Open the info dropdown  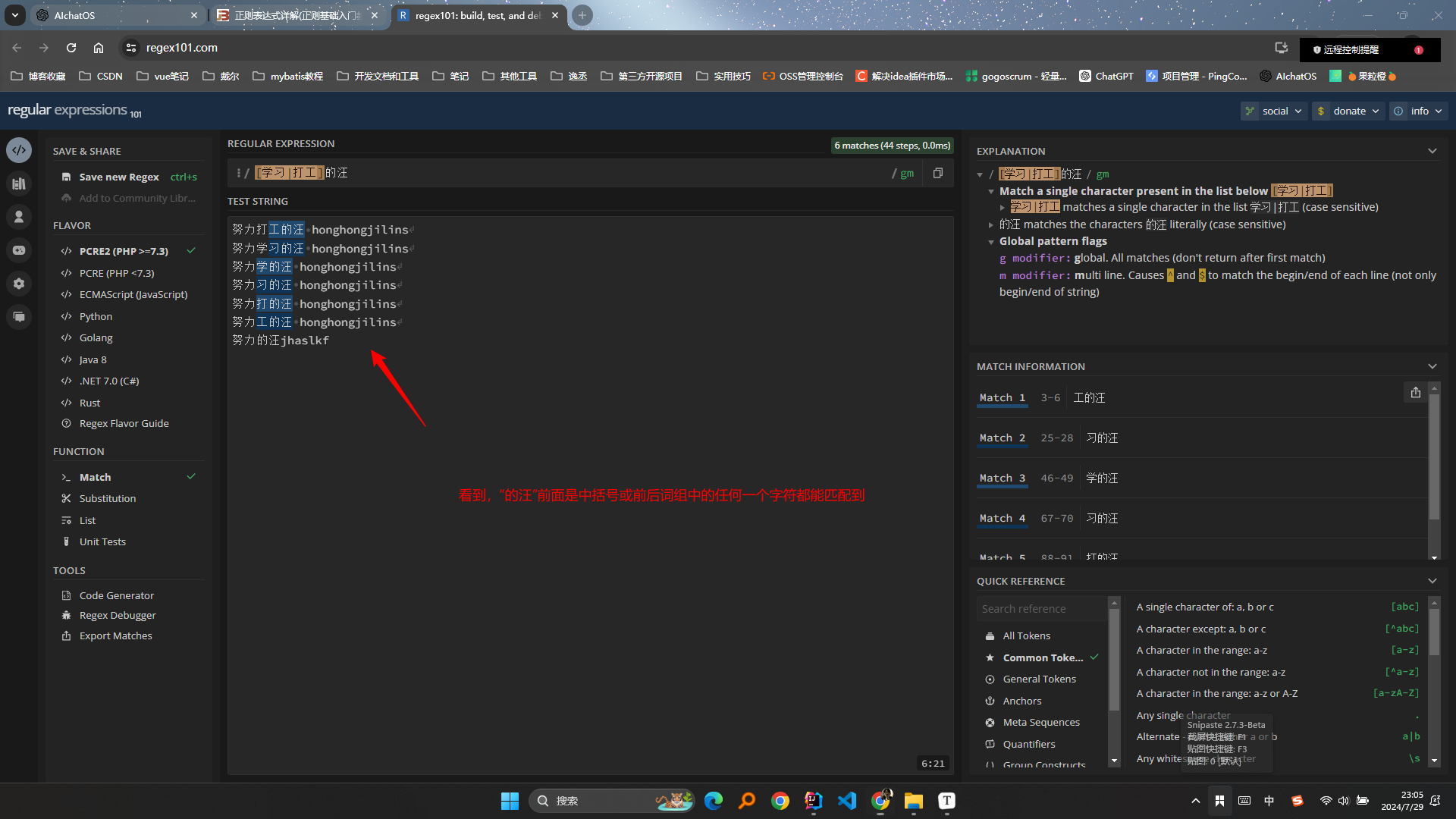tap(1418, 111)
